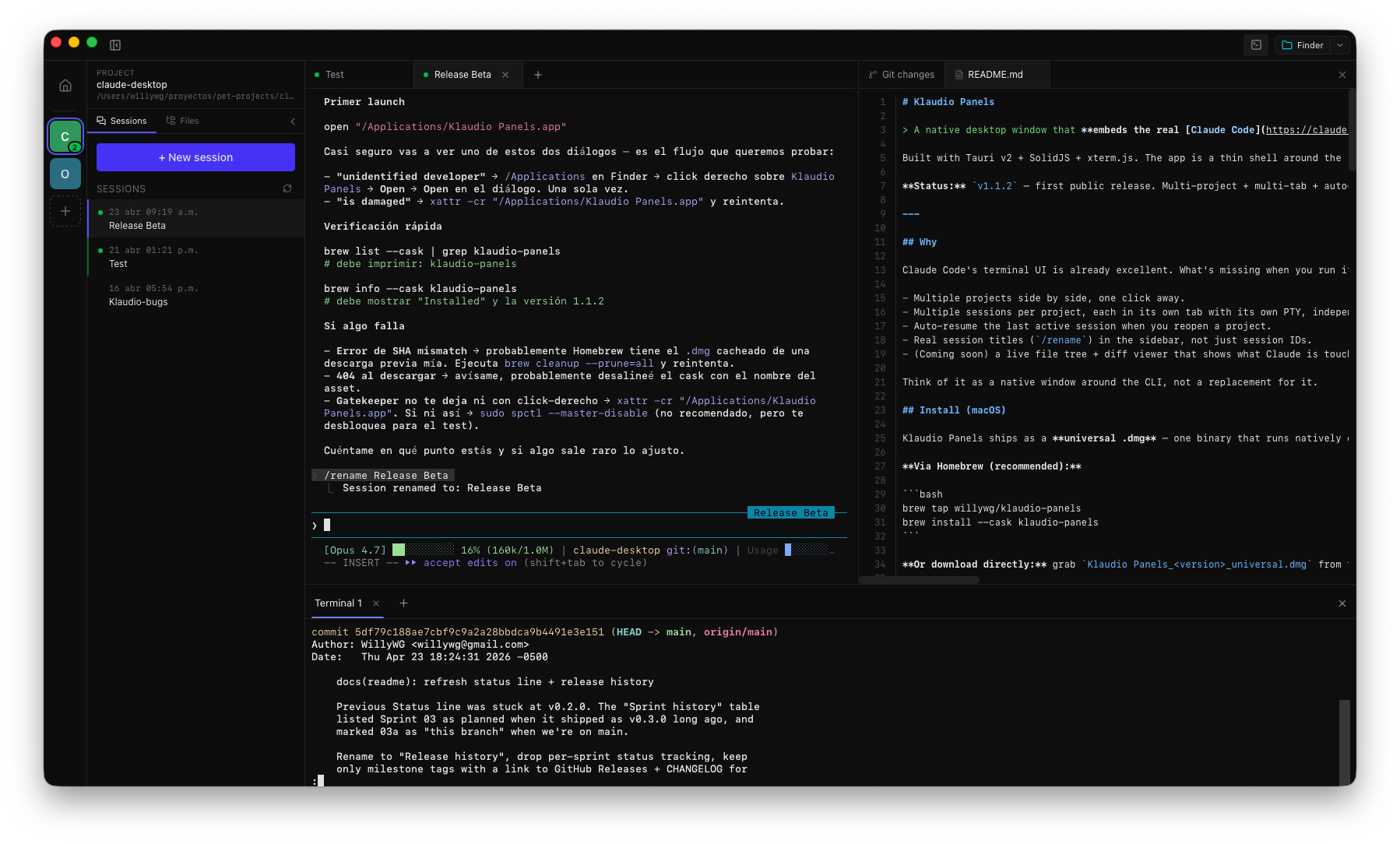Close the Terminal 1 tab
This screenshot has width=1400, height=844.
coord(376,603)
